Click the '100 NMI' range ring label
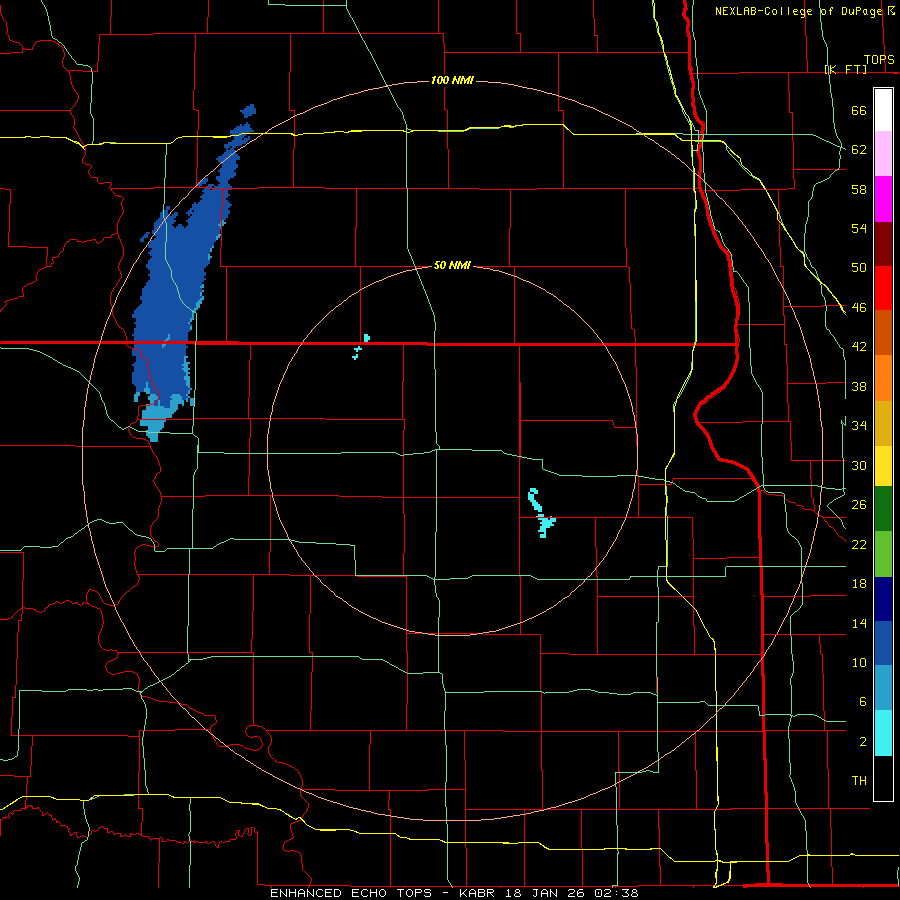 tap(452, 80)
